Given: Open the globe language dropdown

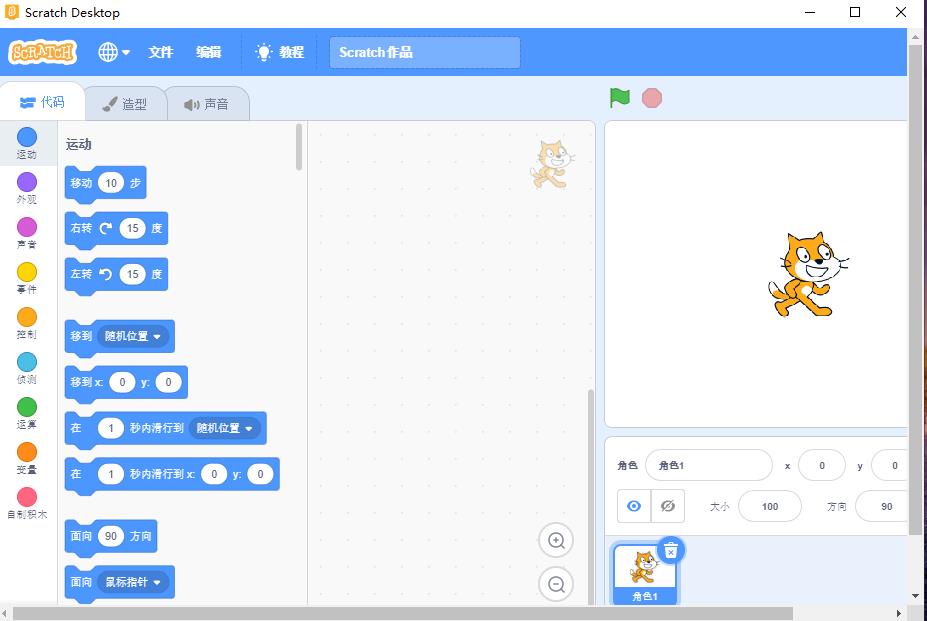Looking at the screenshot, I should [x=113, y=52].
